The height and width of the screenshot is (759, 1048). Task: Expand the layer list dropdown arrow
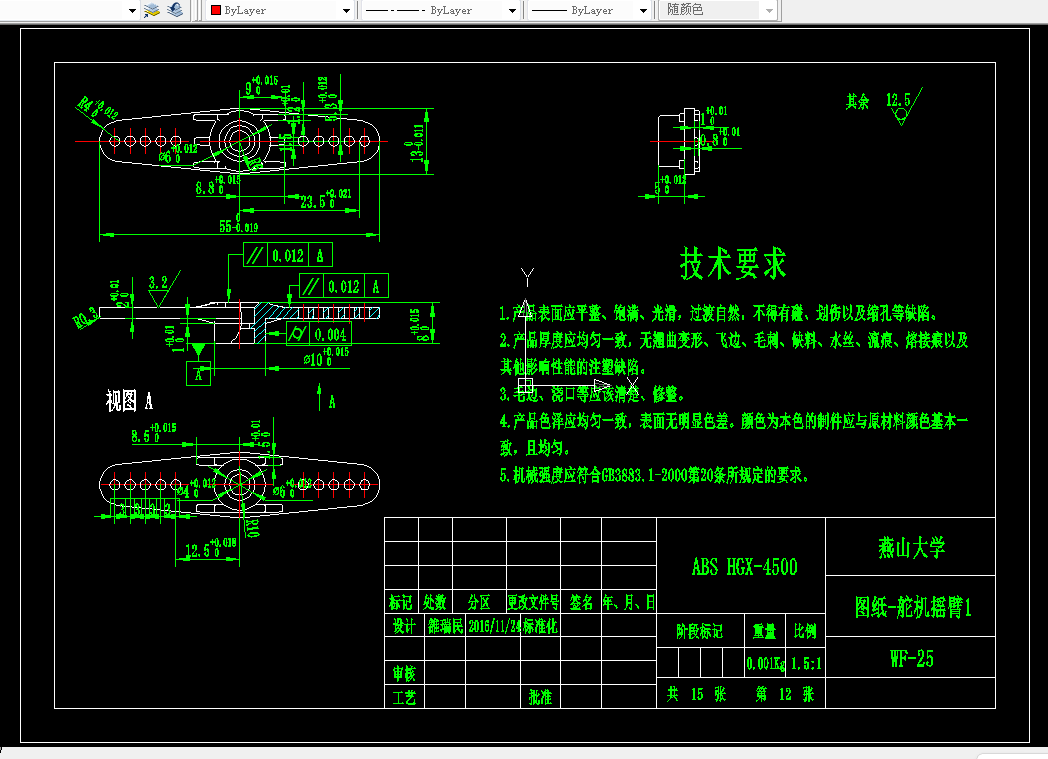pos(132,11)
